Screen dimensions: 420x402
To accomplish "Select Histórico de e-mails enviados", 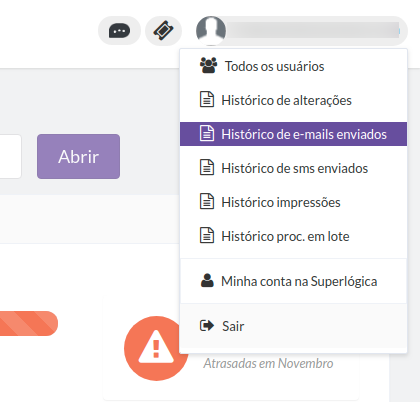I will pyautogui.click(x=293, y=134).
